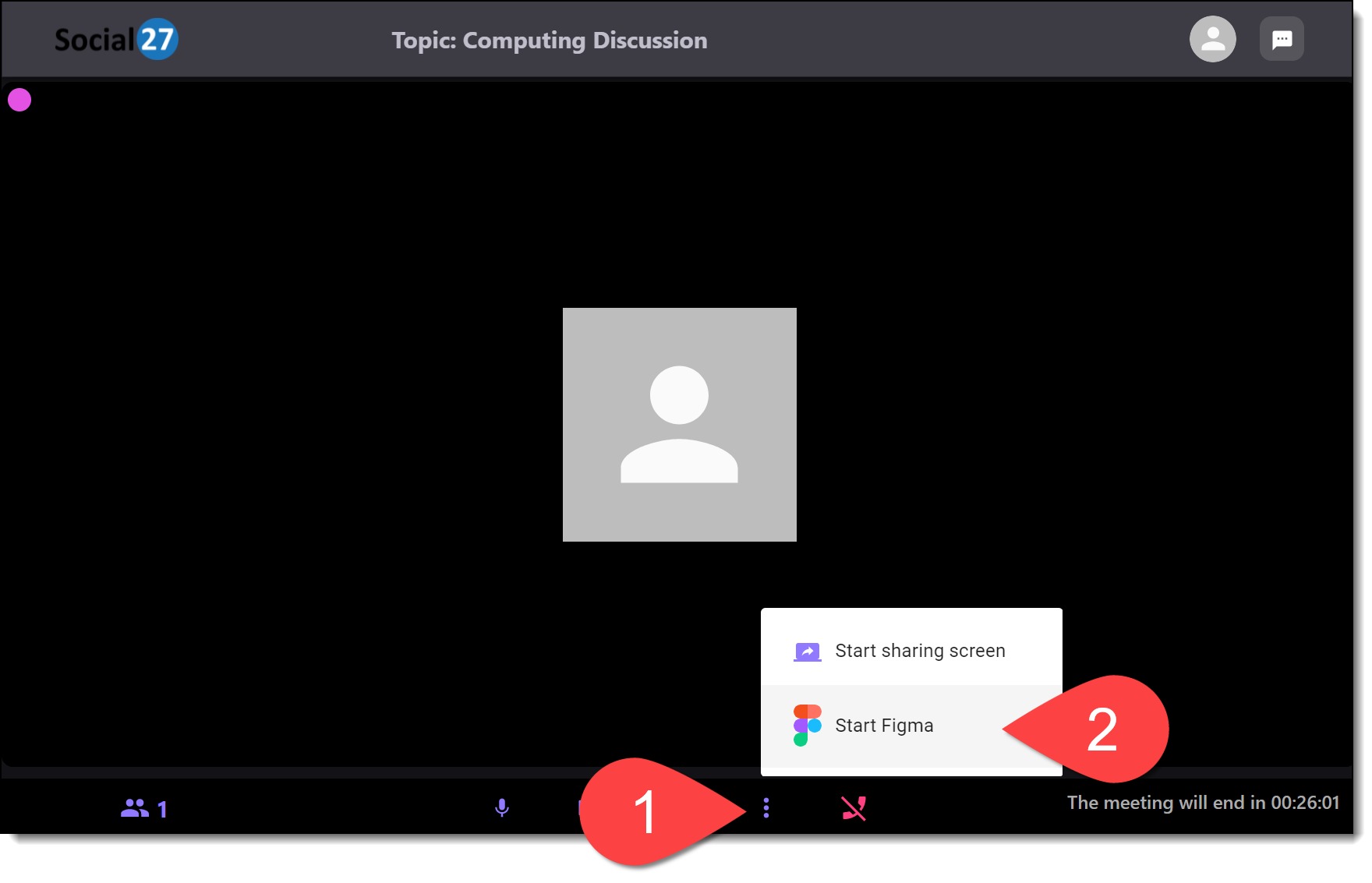Image resolution: width=1372 pixels, height=883 pixels.
Task: Click the participant count number 1
Action: pyautogui.click(x=162, y=810)
